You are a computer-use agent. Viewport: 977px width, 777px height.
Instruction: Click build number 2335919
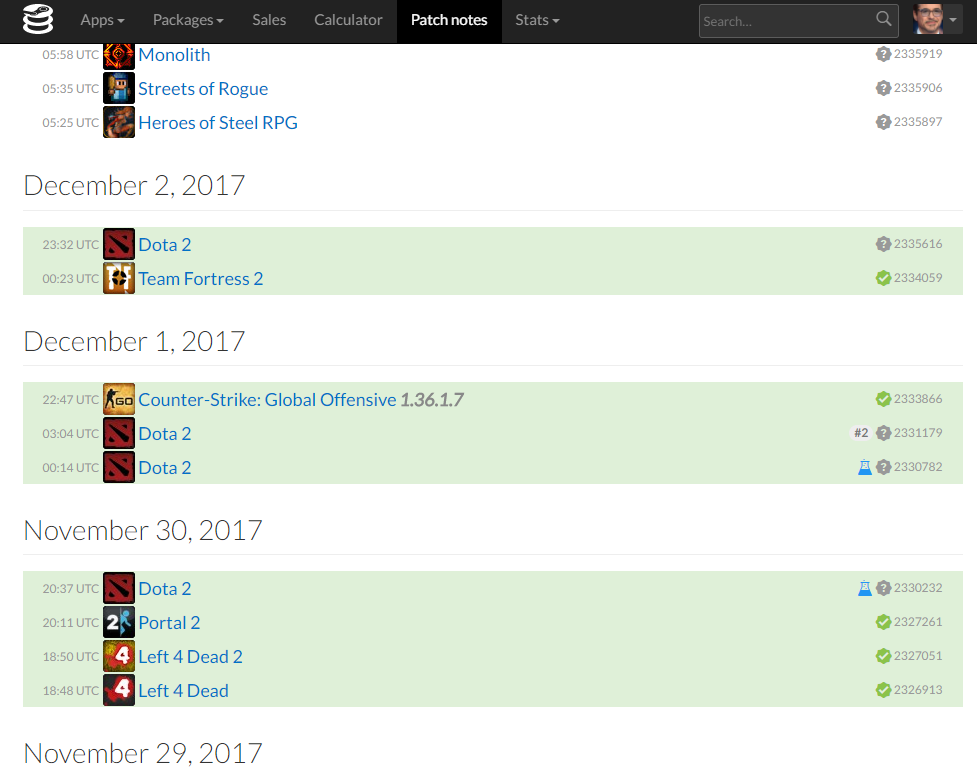click(918, 54)
